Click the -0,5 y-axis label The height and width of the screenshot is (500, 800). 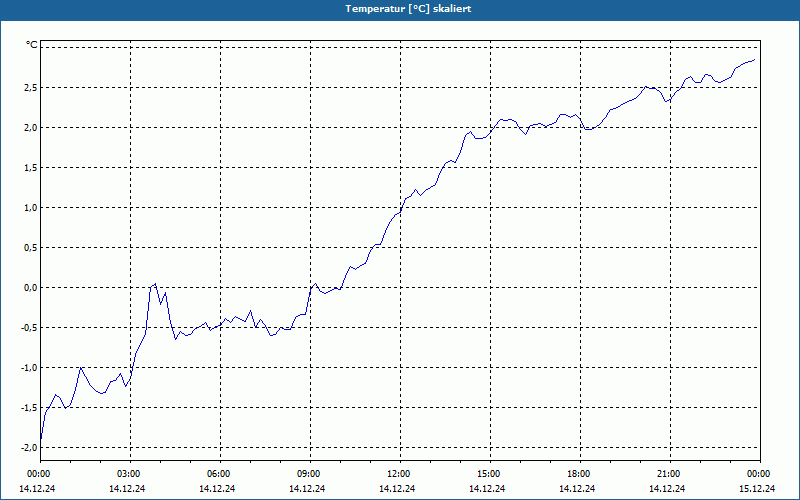pyautogui.click(x=29, y=328)
